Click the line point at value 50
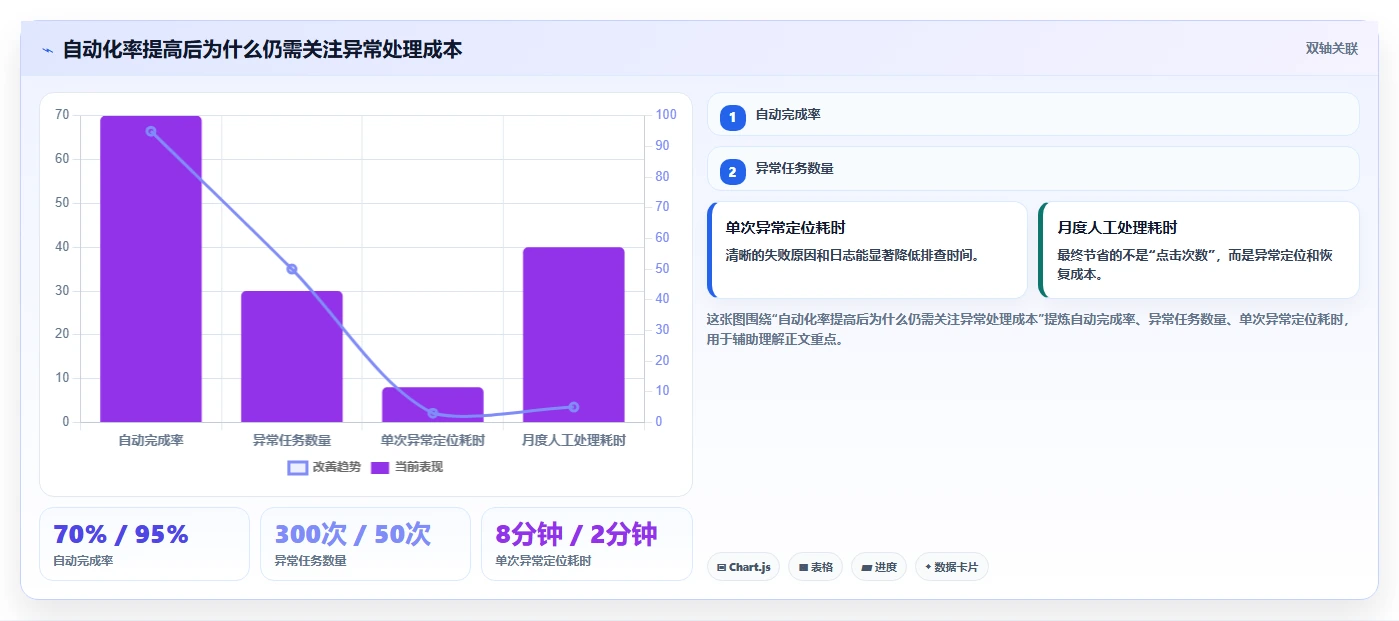Screen dimensions: 1399x621 pyautogui.click(x=292, y=269)
